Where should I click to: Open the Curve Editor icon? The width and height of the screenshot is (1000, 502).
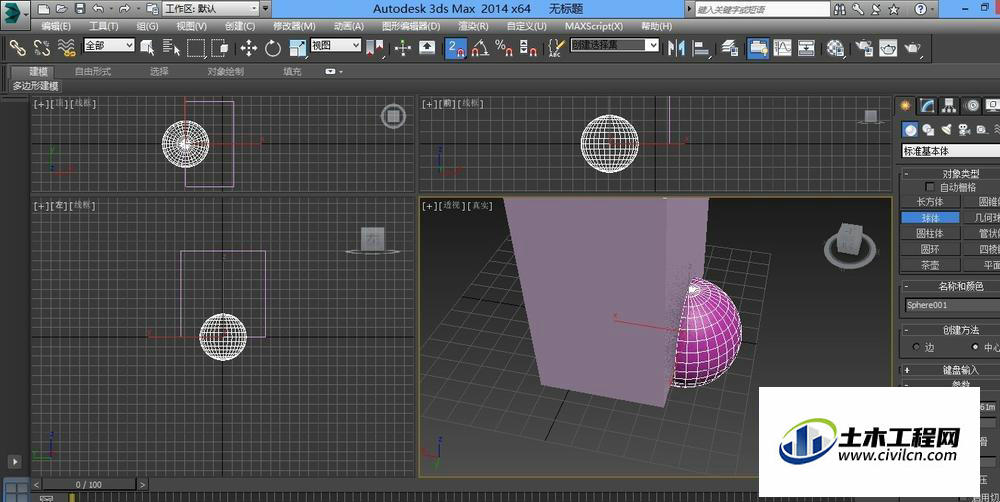click(x=783, y=47)
